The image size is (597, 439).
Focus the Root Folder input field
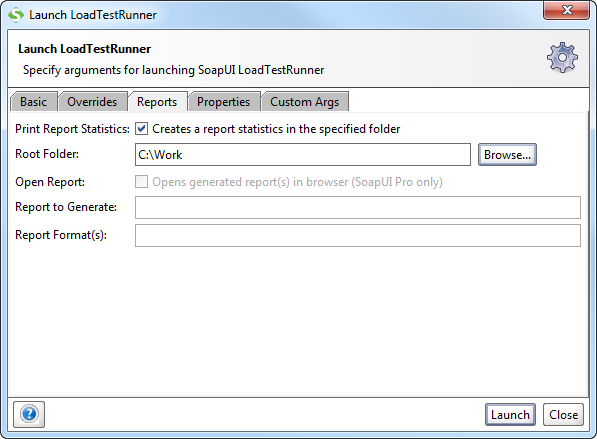[x=303, y=155]
